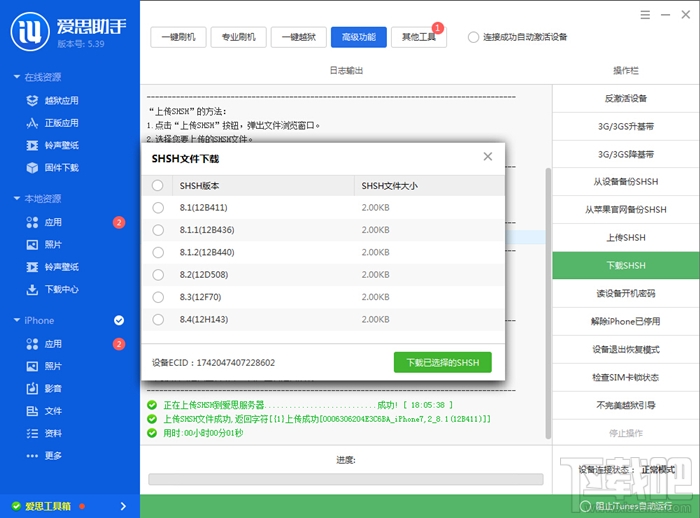Open 照片 icon under 本地资源
Image resolution: width=700 pixels, height=518 pixels.
pos(32,244)
